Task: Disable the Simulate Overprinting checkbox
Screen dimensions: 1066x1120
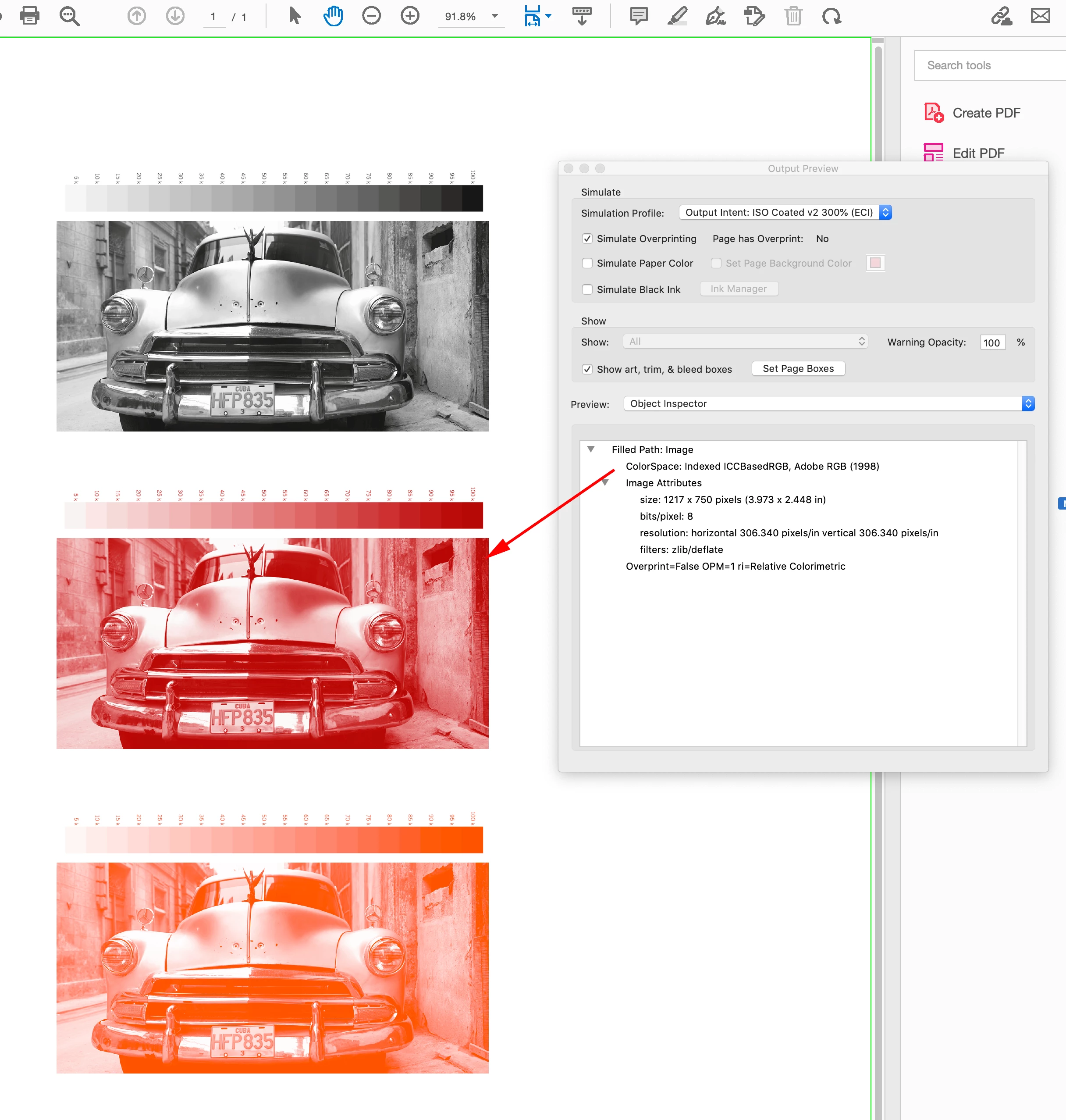Action: pyautogui.click(x=587, y=239)
